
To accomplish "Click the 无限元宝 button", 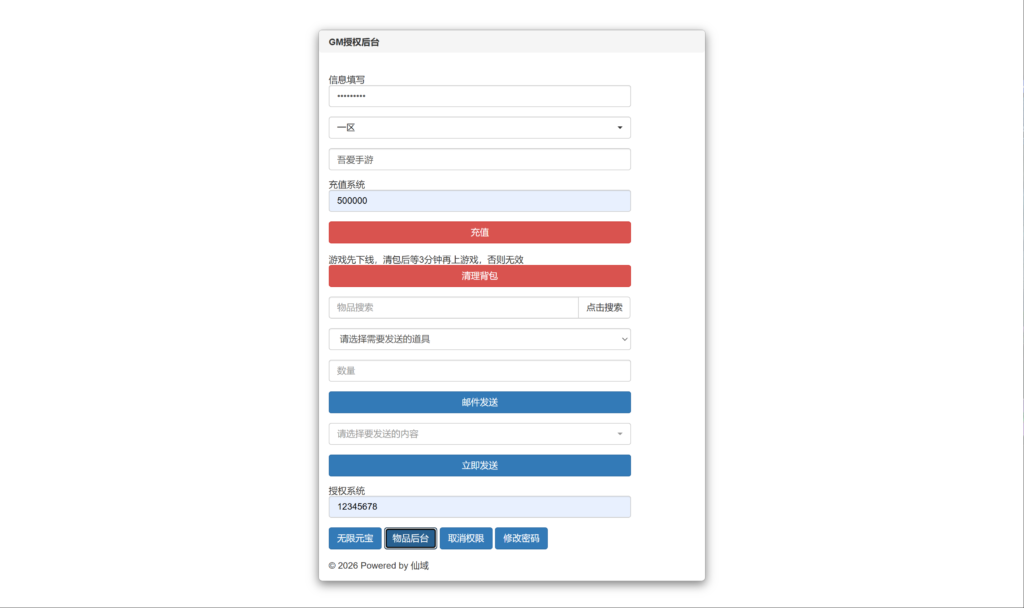I will (354, 539).
